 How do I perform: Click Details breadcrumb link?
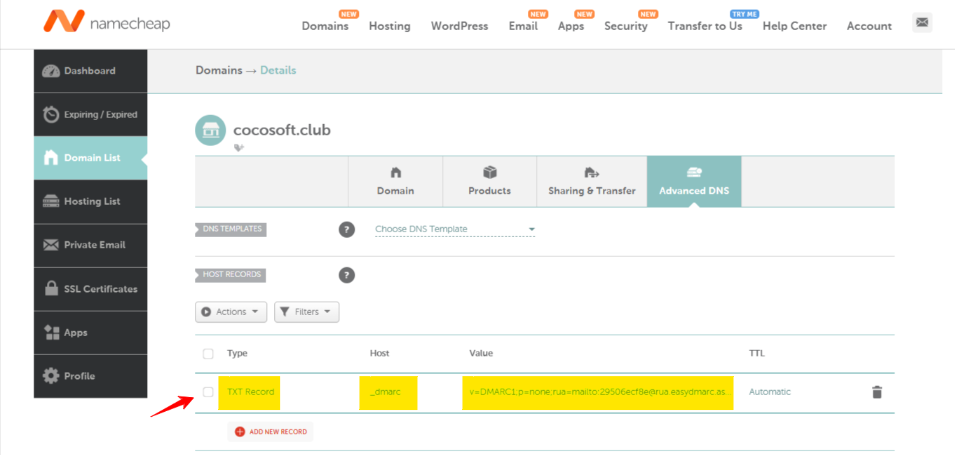point(278,71)
